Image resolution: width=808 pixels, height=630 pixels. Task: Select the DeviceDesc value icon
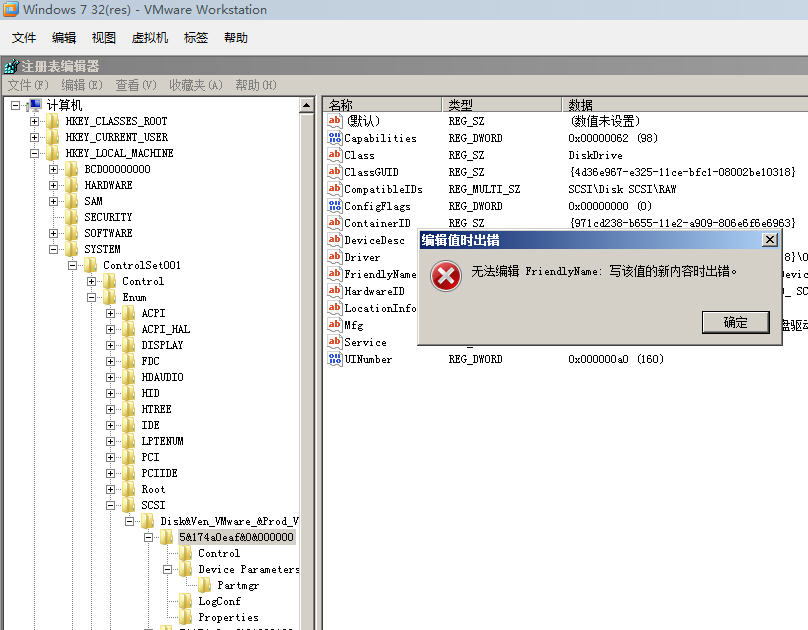click(334, 240)
